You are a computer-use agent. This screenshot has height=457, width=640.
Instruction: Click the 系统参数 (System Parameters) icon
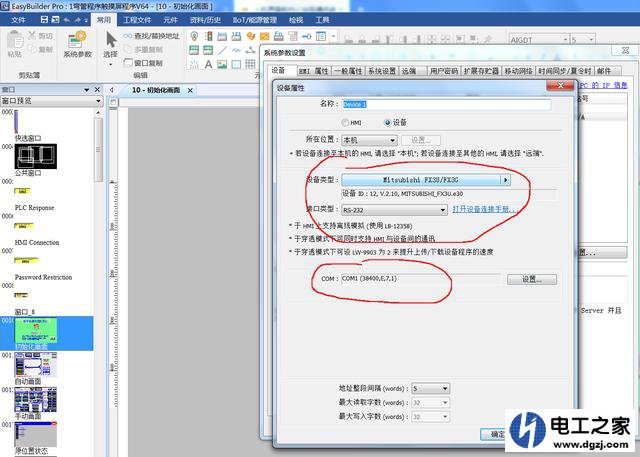coord(77,44)
